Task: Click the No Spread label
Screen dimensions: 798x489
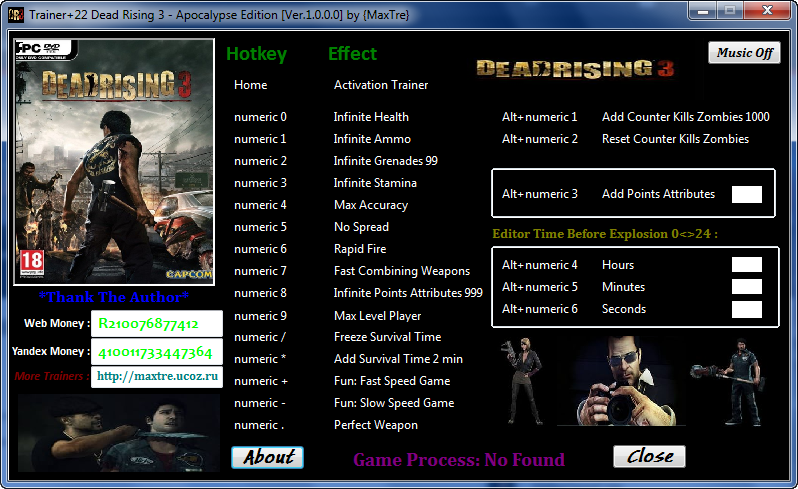Action: [x=361, y=227]
